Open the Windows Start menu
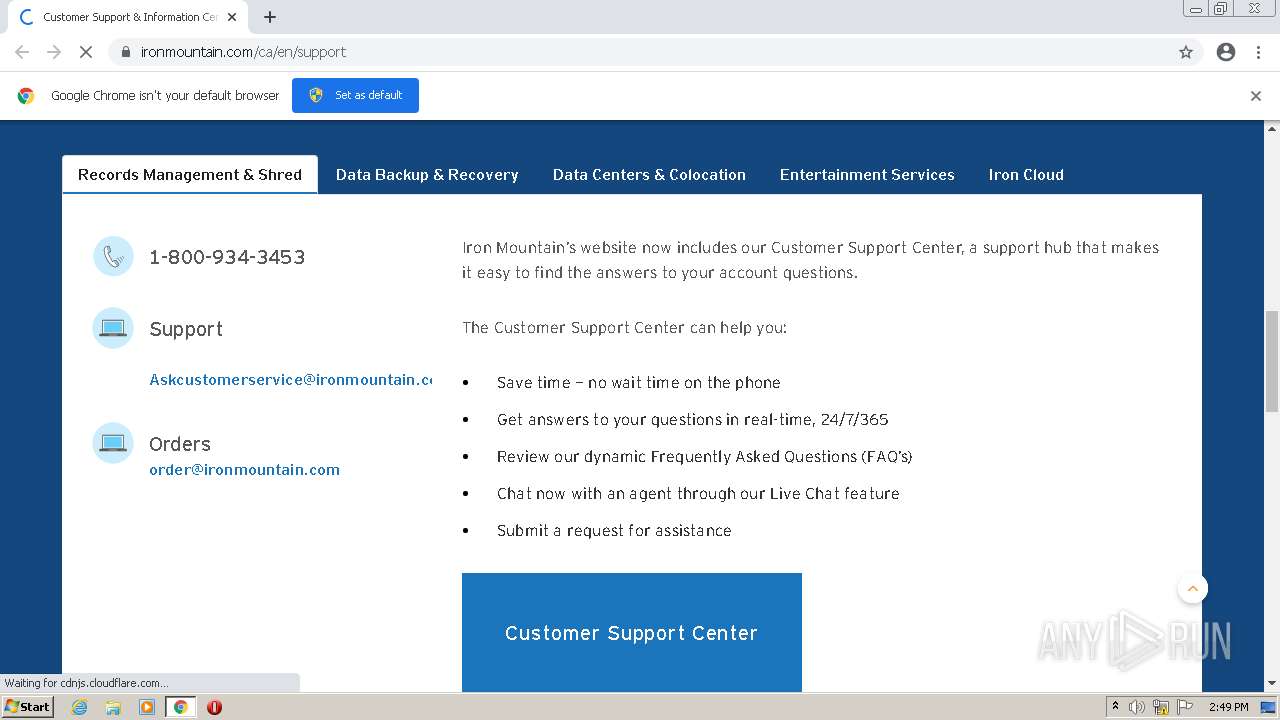The width and height of the screenshot is (1280, 720). tap(28, 707)
